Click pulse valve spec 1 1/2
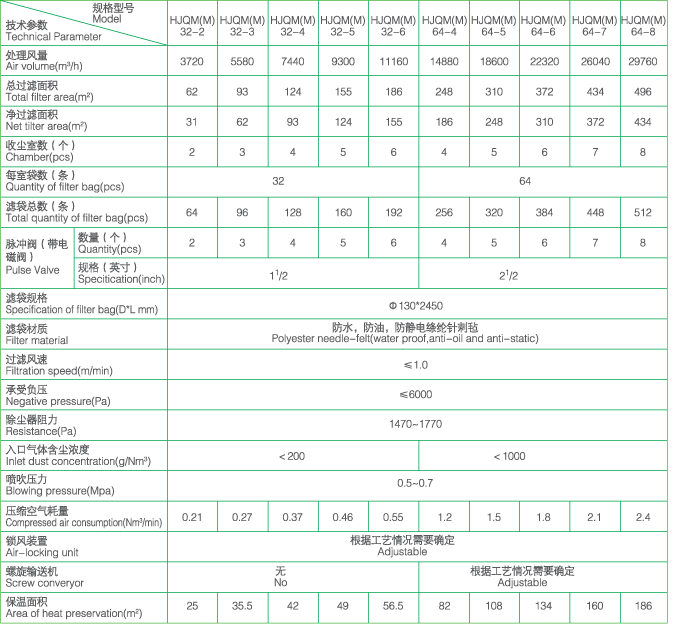Viewport: 674px width, 629px height. click(278, 275)
